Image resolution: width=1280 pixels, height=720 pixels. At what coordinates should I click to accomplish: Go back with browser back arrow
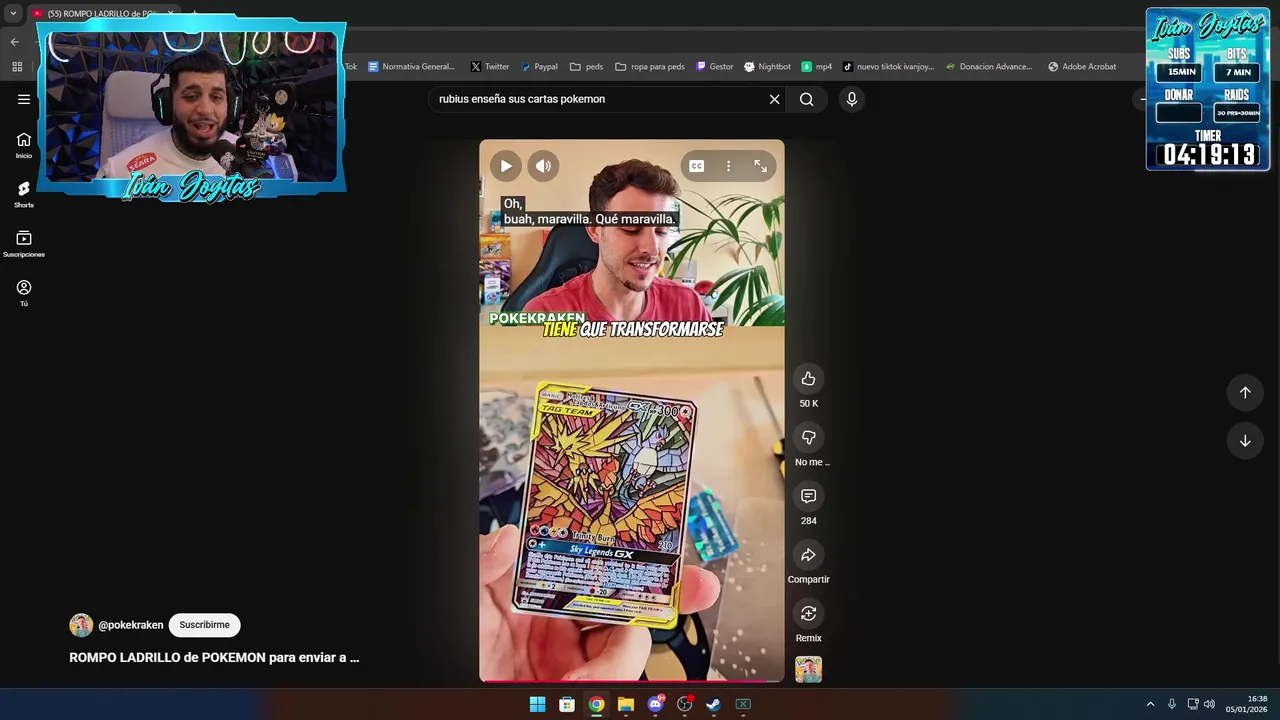pos(15,42)
